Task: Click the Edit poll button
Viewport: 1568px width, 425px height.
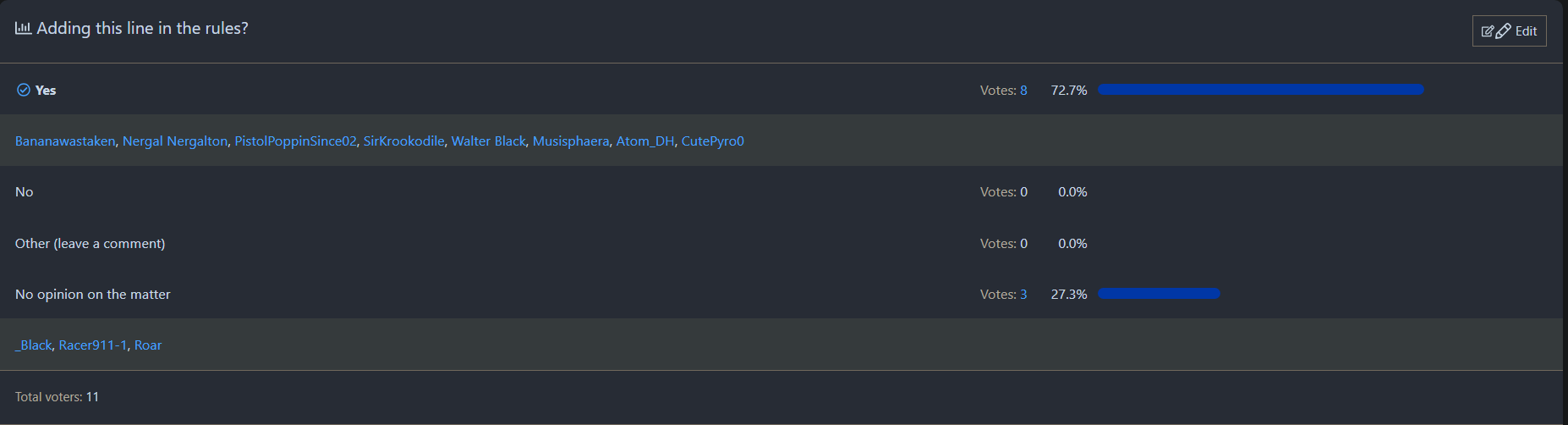Action: point(1509,31)
